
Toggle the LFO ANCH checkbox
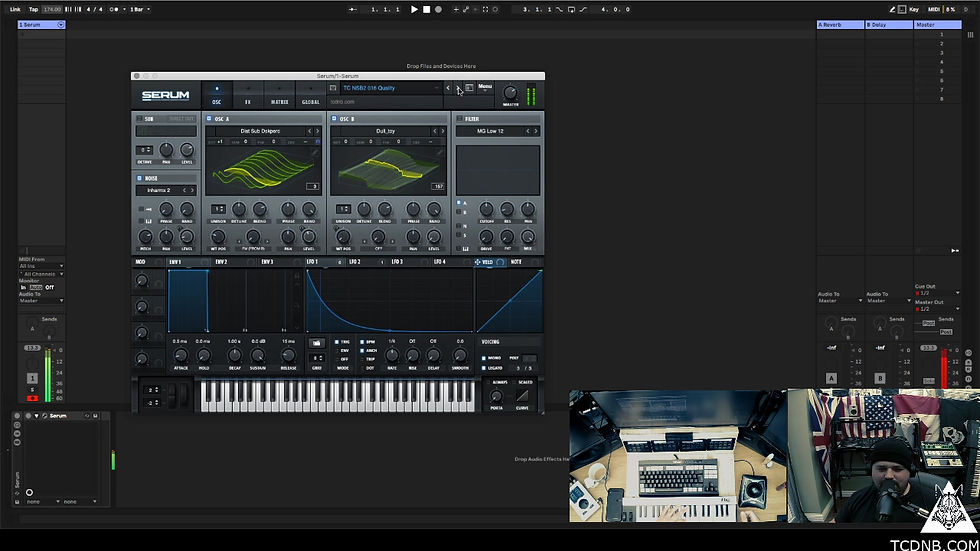362,350
